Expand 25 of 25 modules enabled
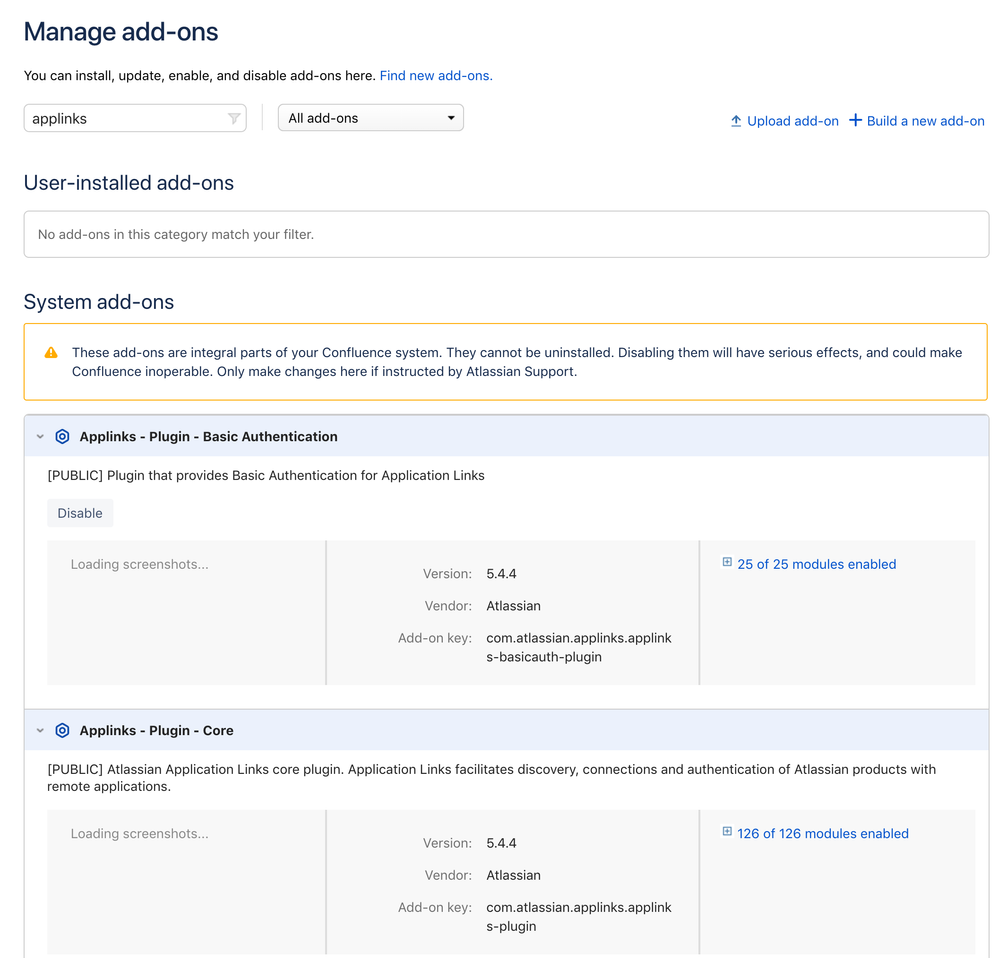 click(x=817, y=564)
